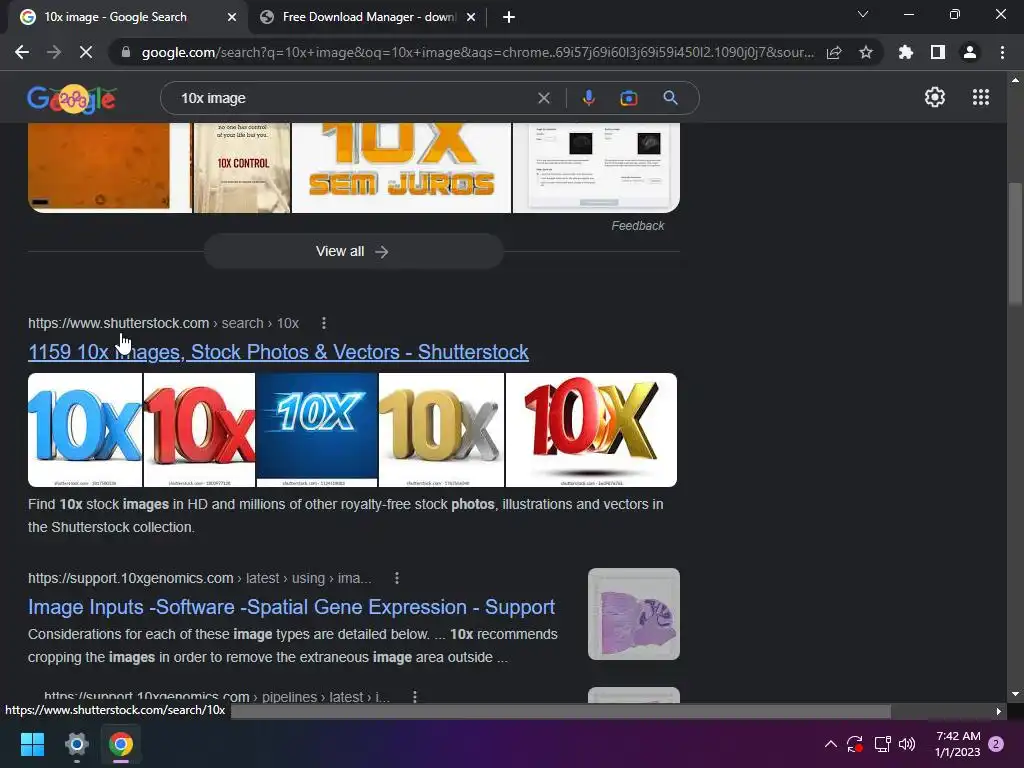Click the magnifier search button
The width and height of the screenshot is (1024, 768).
pos(671,98)
